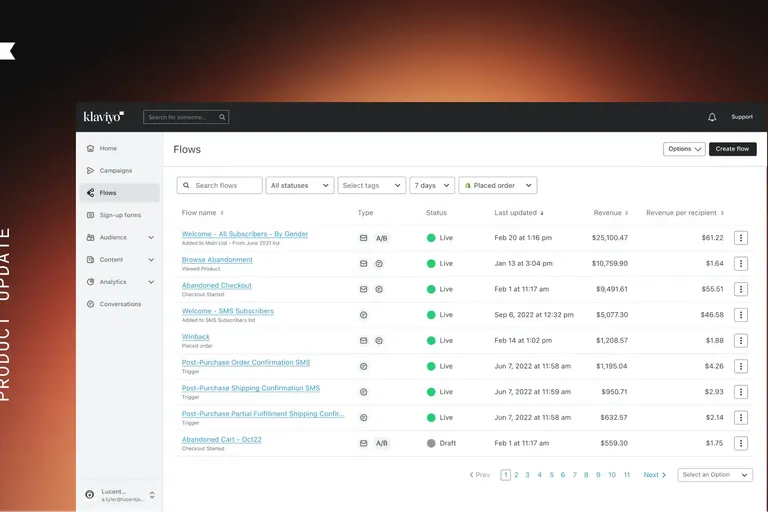Click the Create flow button
This screenshot has width=768, height=512.
[x=732, y=149]
